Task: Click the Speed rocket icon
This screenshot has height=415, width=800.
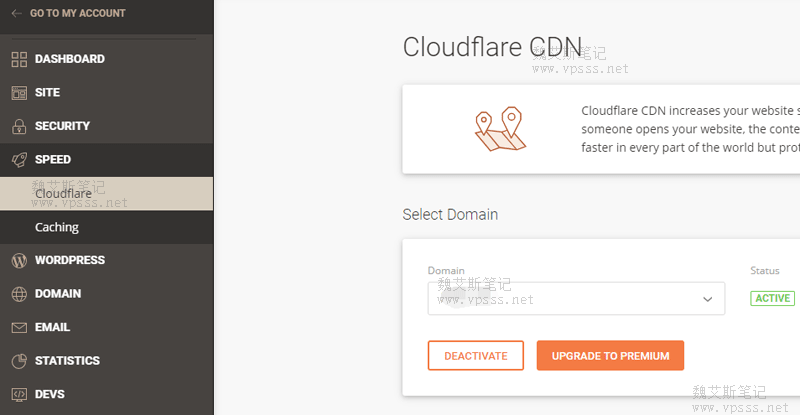Action: [x=19, y=160]
